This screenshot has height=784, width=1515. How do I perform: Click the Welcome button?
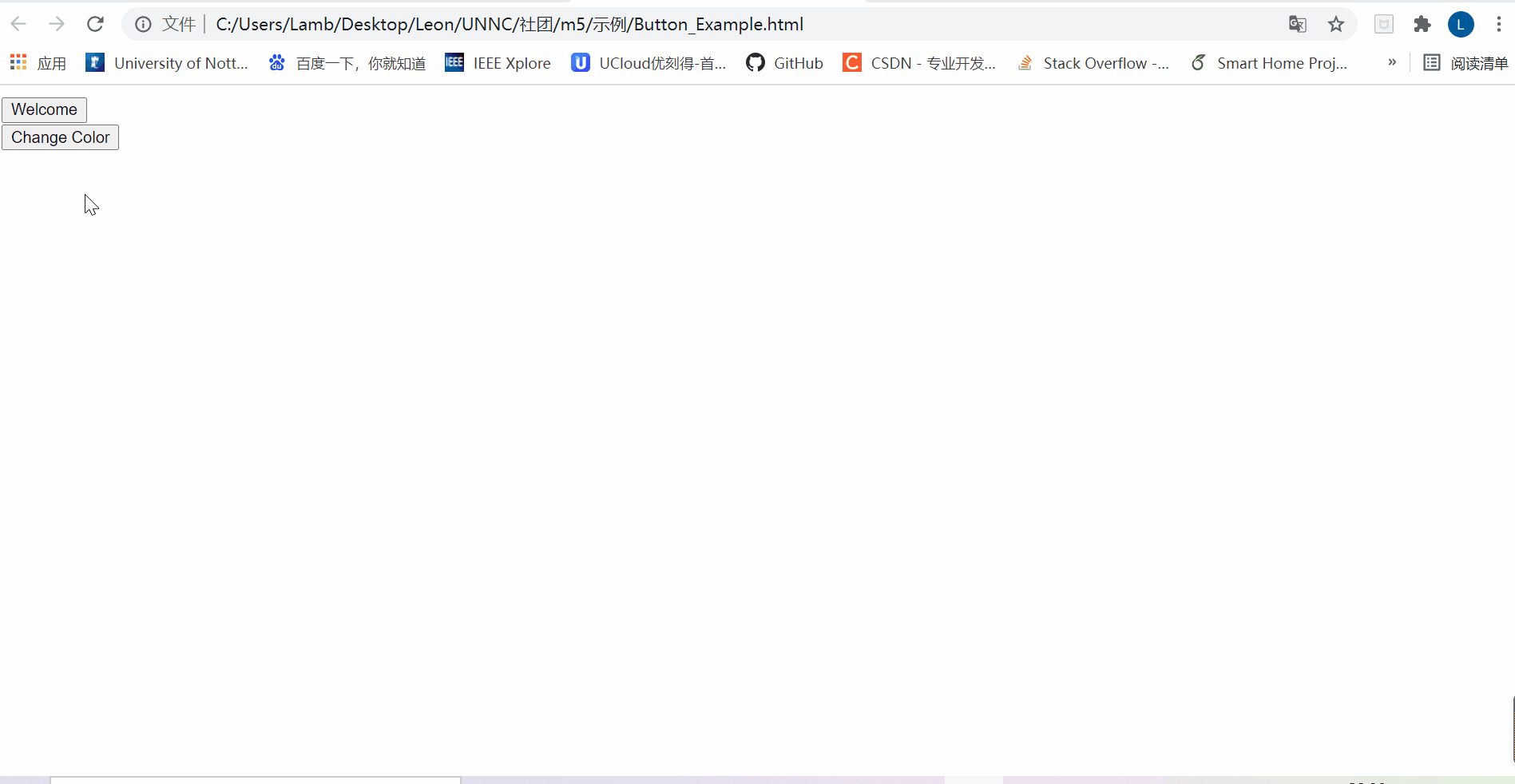coord(44,109)
